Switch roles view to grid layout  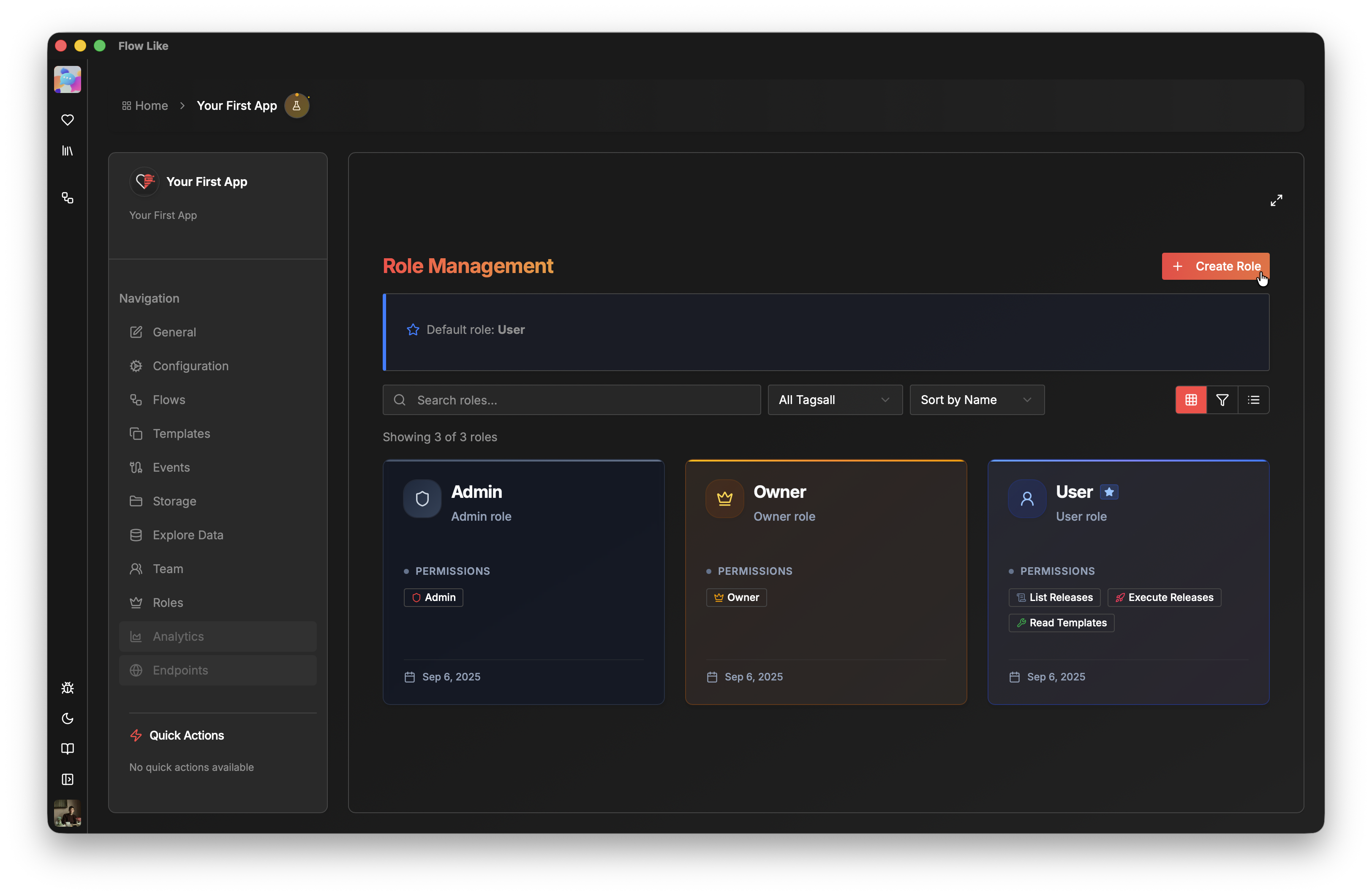tap(1191, 399)
